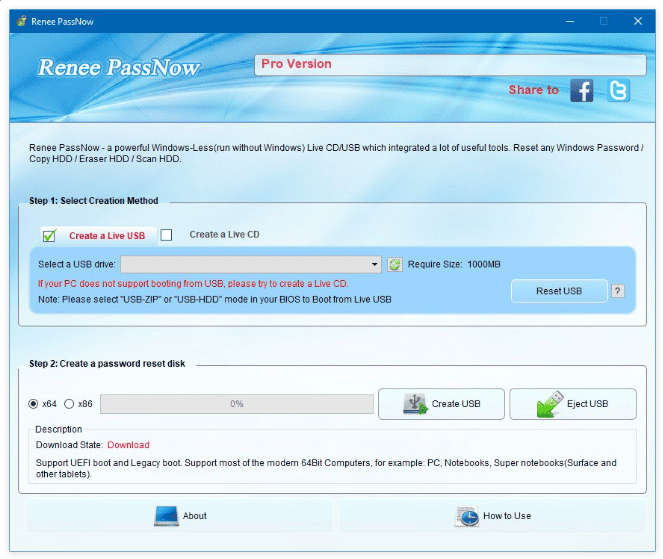The width and height of the screenshot is (663, 559).
Task: Check Create a Live USB option
Action: tap(49, 236)
